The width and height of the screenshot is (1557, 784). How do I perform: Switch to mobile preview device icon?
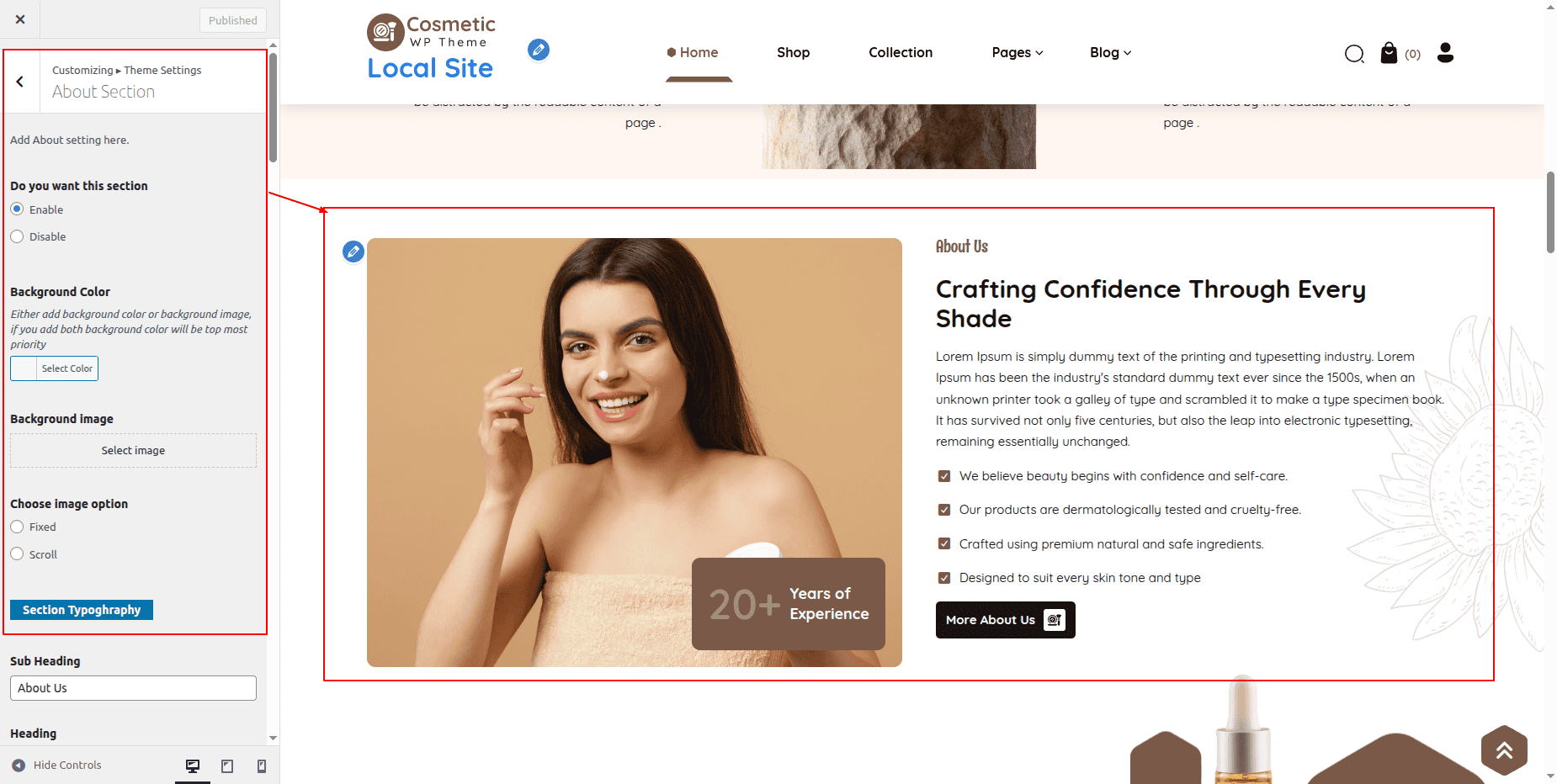pos(262,765)
